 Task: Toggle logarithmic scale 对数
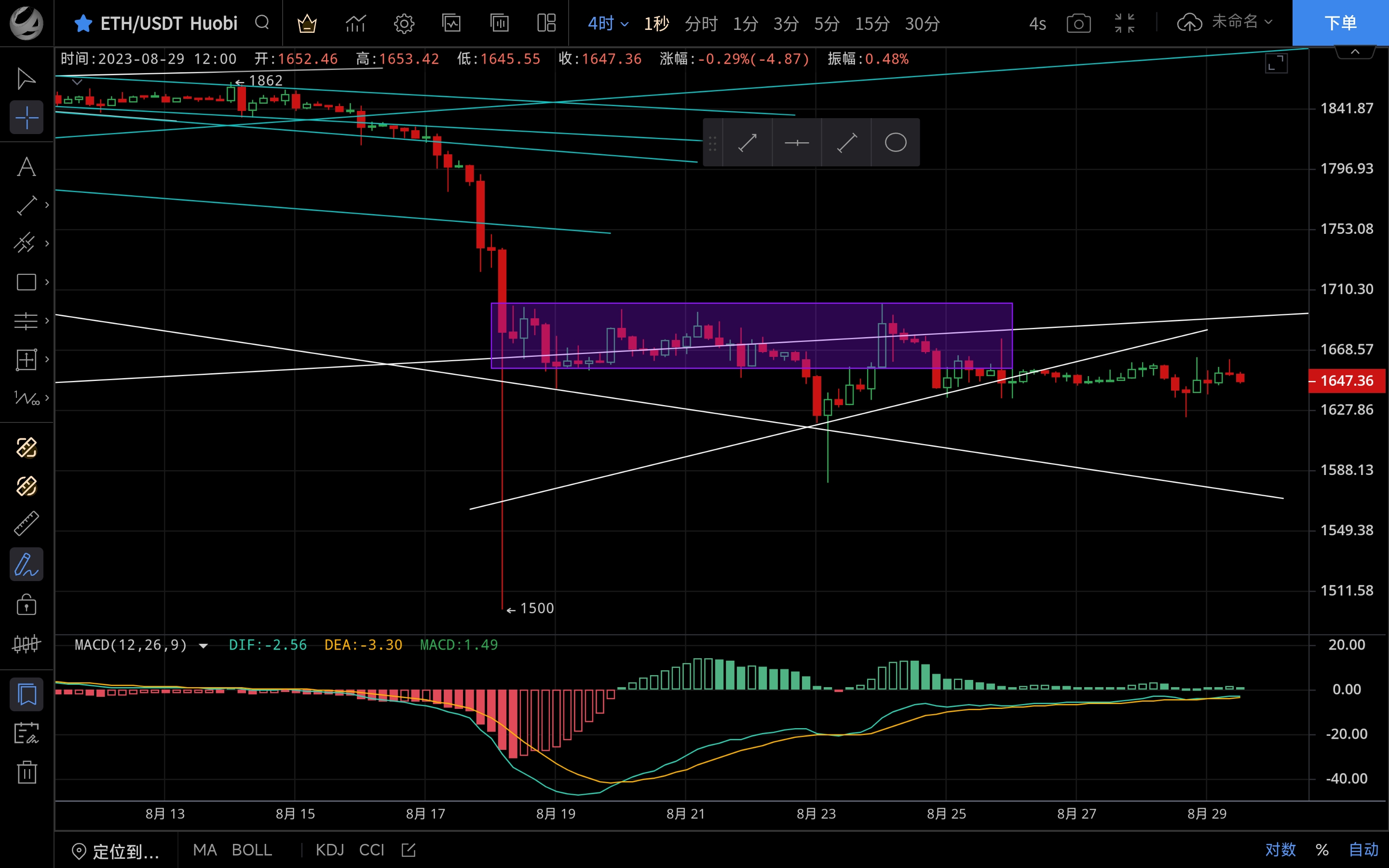point(1280,849)
